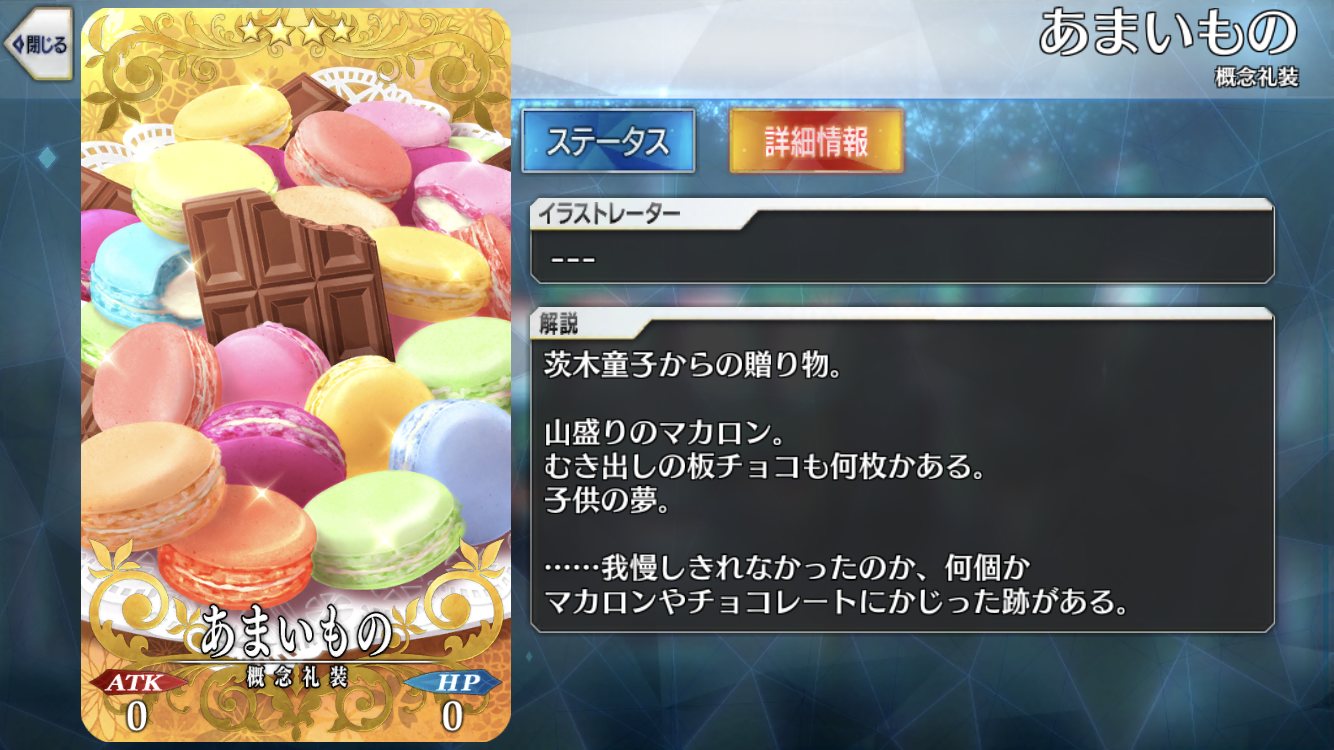Click the light green macaron at card bottom
The image size is (1334, 750).
pyautogui.click(x=383, y=530)
